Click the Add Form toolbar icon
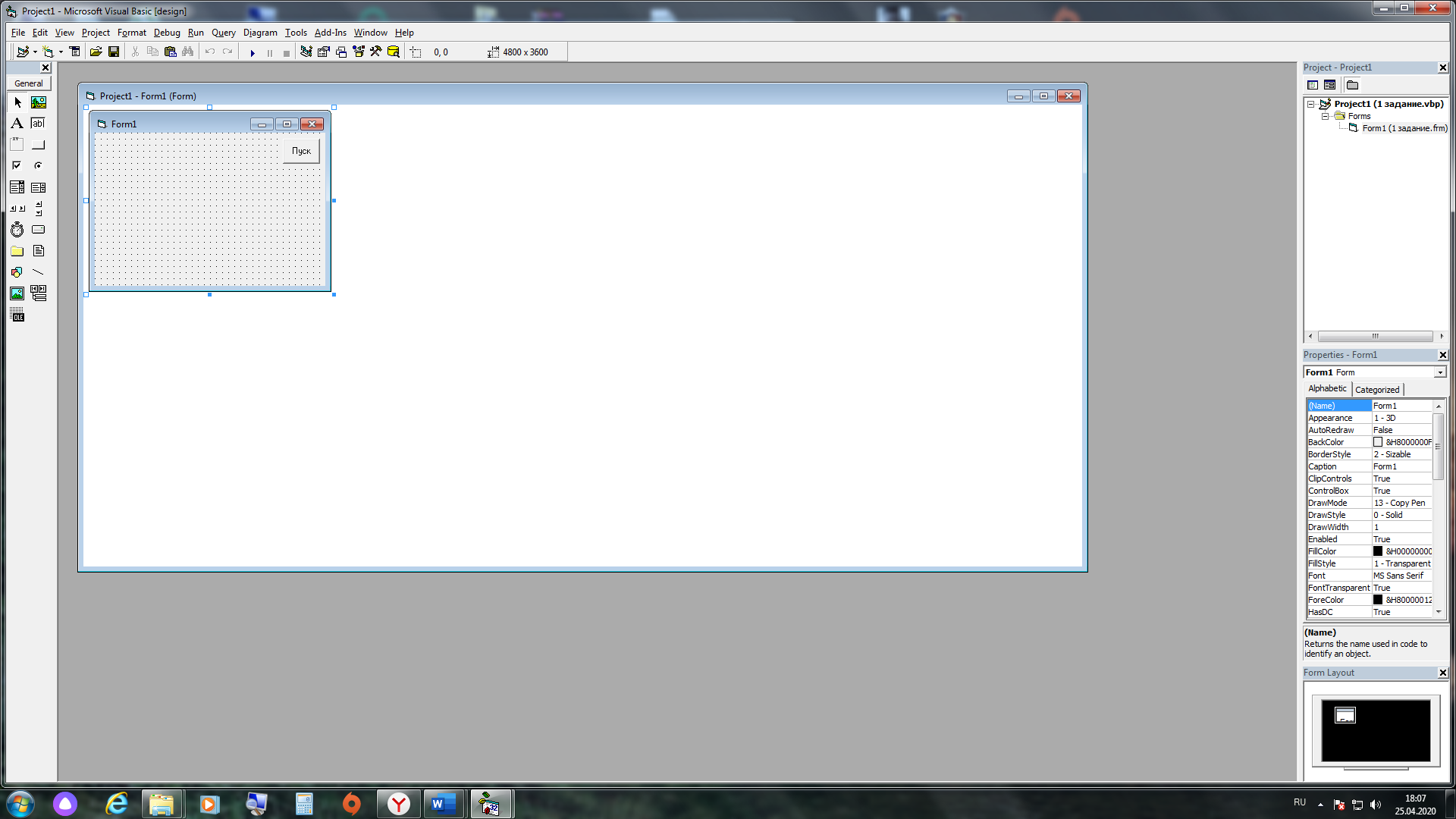 tap(49, 52)
